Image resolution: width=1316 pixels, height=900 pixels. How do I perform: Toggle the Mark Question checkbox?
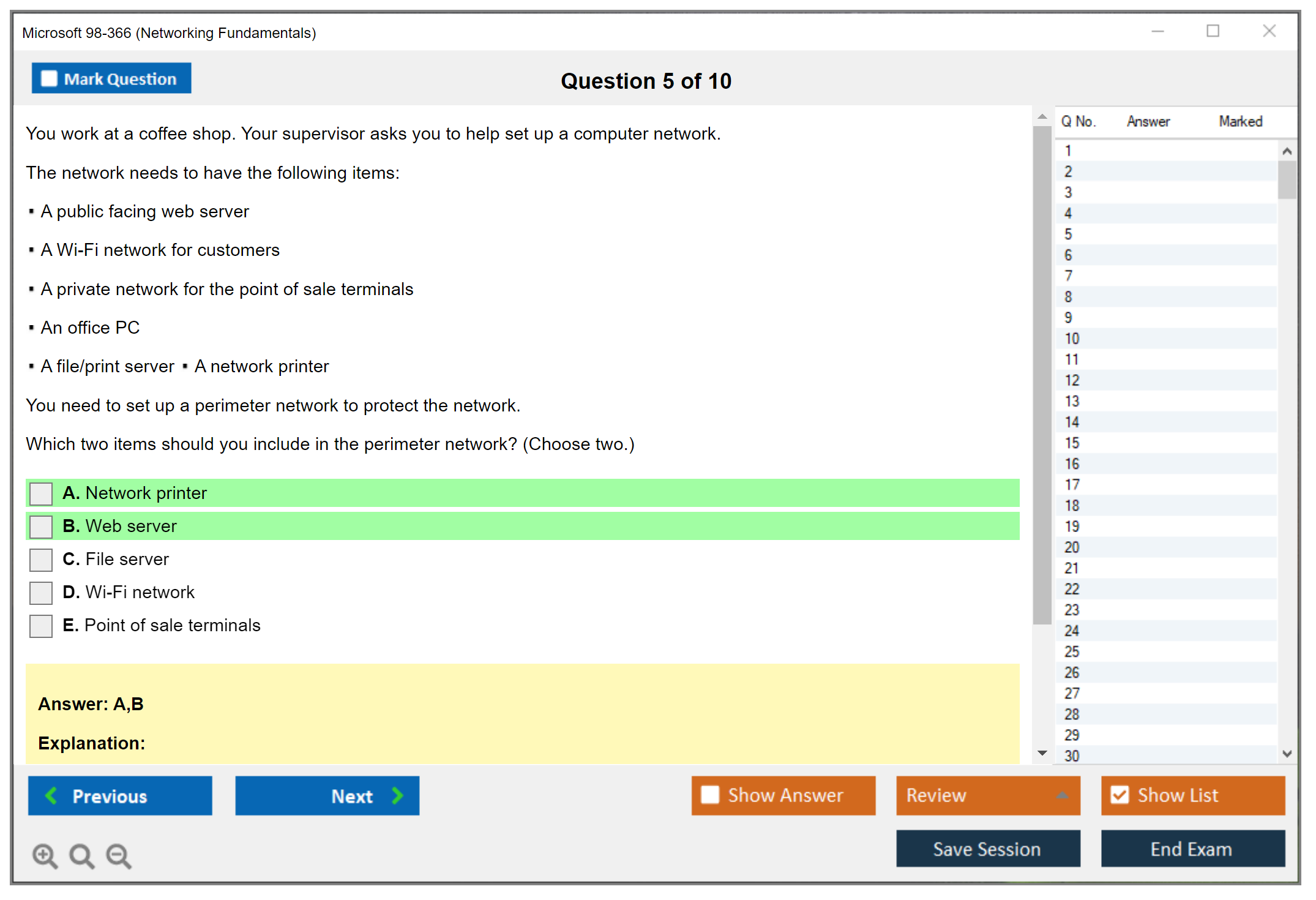coord(49,78)
